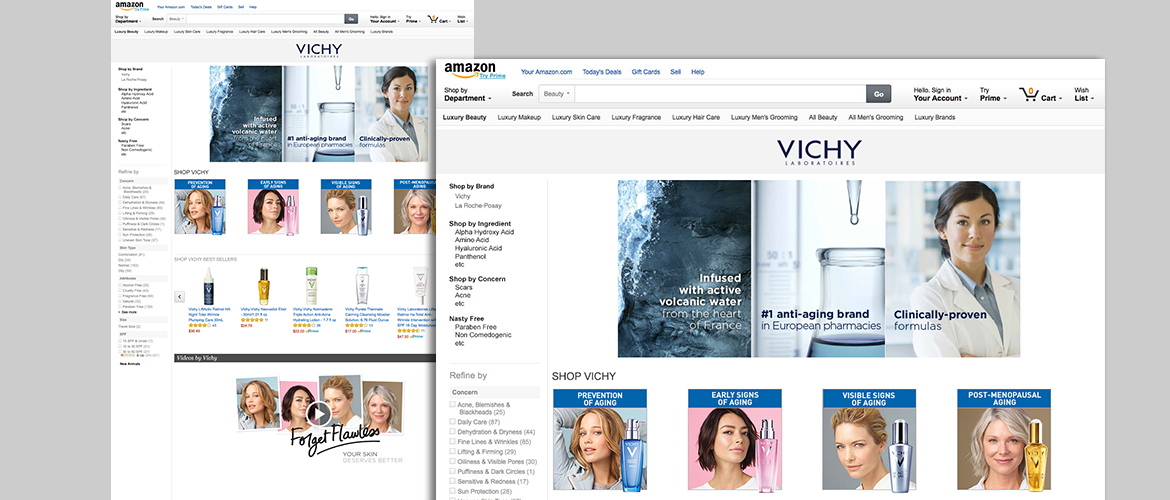Image resolution: width=1170 pixels, height=500 pixels.
Task: Open Luxury Fragrance tab on the foreground page
Action: point(636,117)
